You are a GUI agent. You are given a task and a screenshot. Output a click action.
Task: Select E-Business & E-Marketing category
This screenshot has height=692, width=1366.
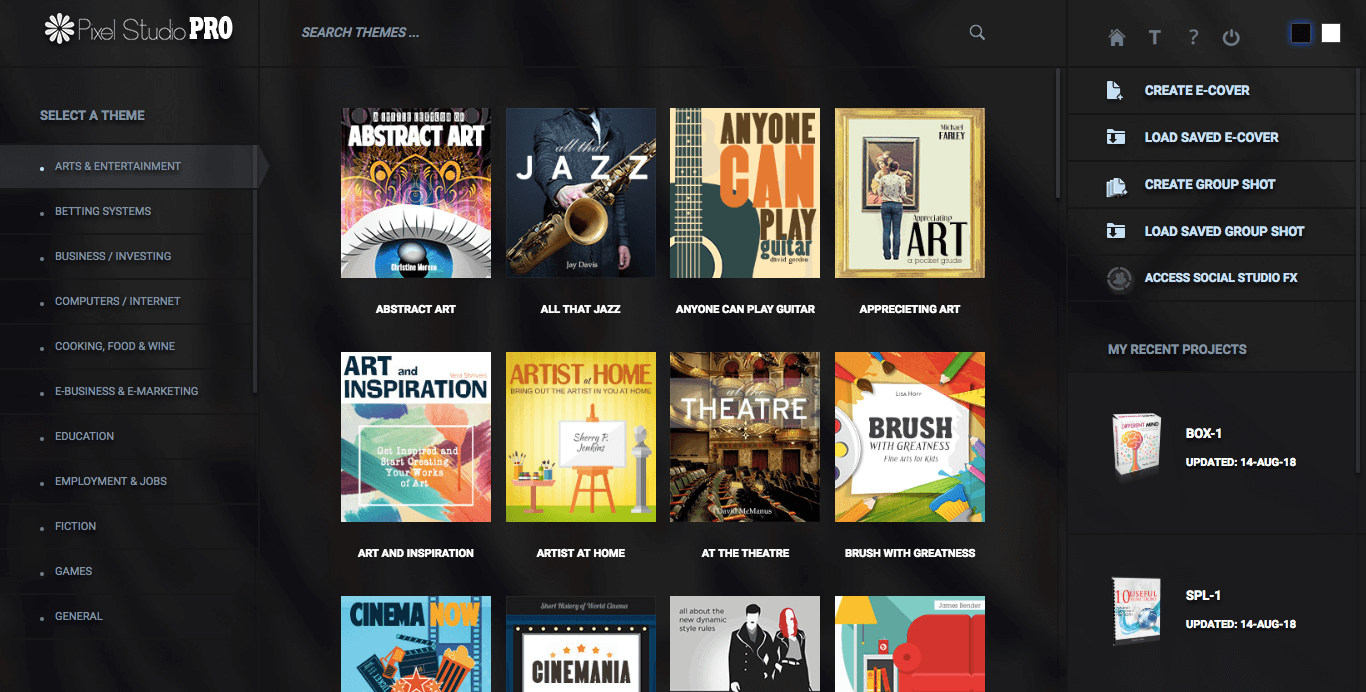click(x=128, y=391)
